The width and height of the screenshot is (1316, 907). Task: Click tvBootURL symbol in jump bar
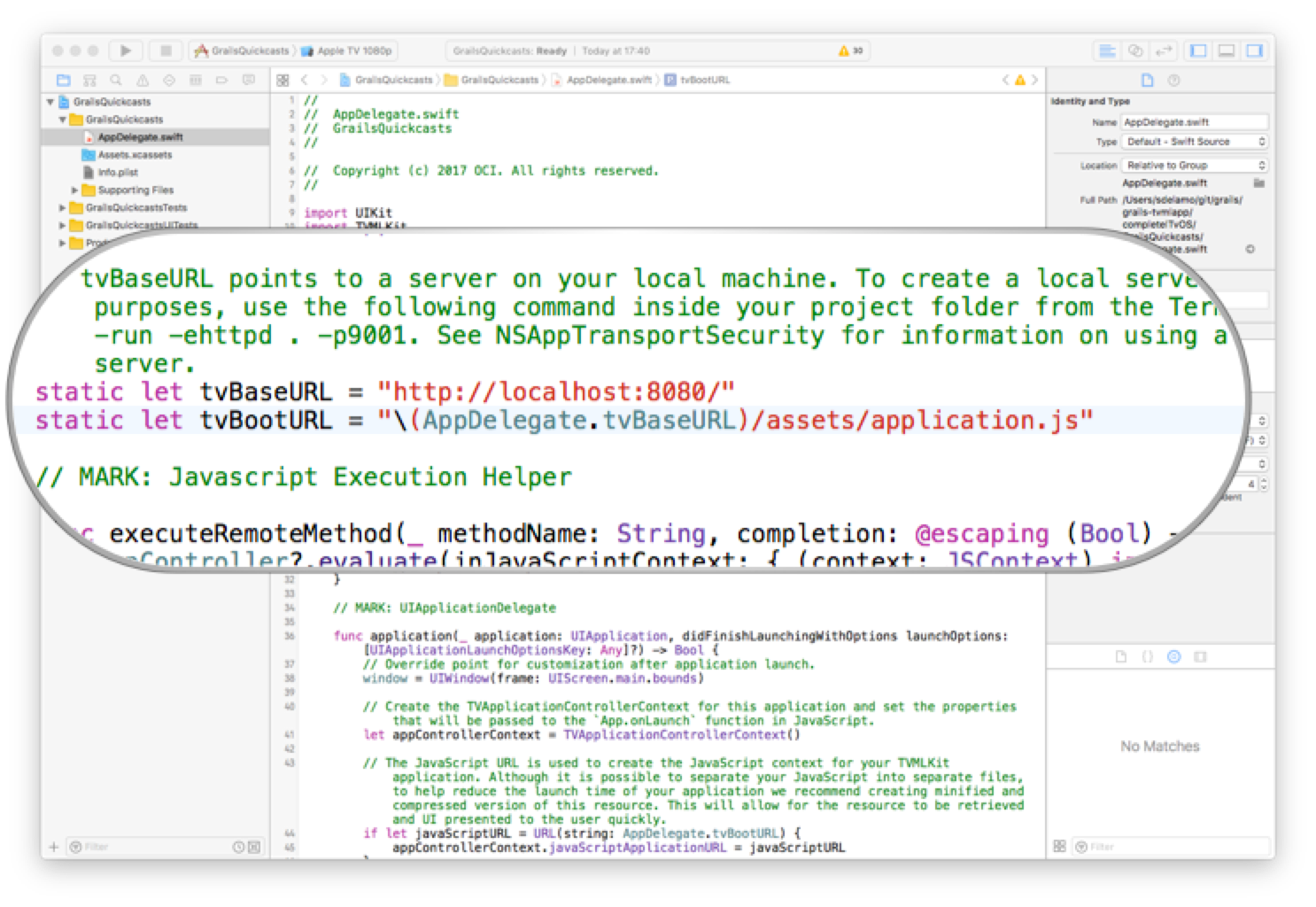(698, 80)
